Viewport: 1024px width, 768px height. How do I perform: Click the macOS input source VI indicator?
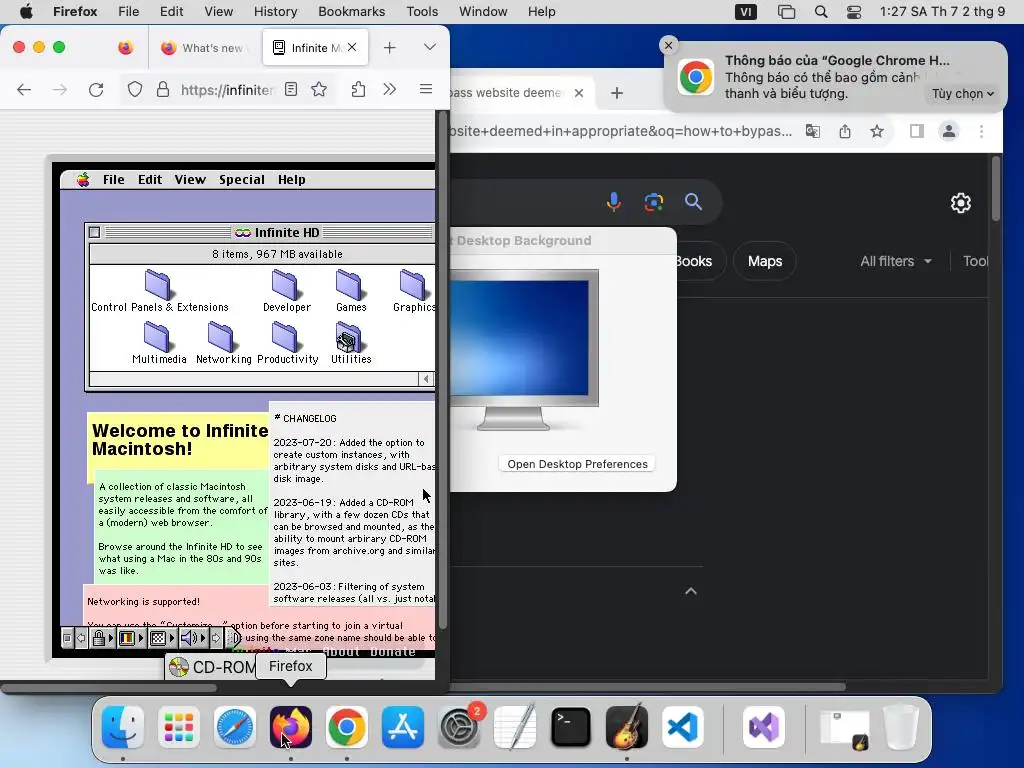tap(746, 12)
